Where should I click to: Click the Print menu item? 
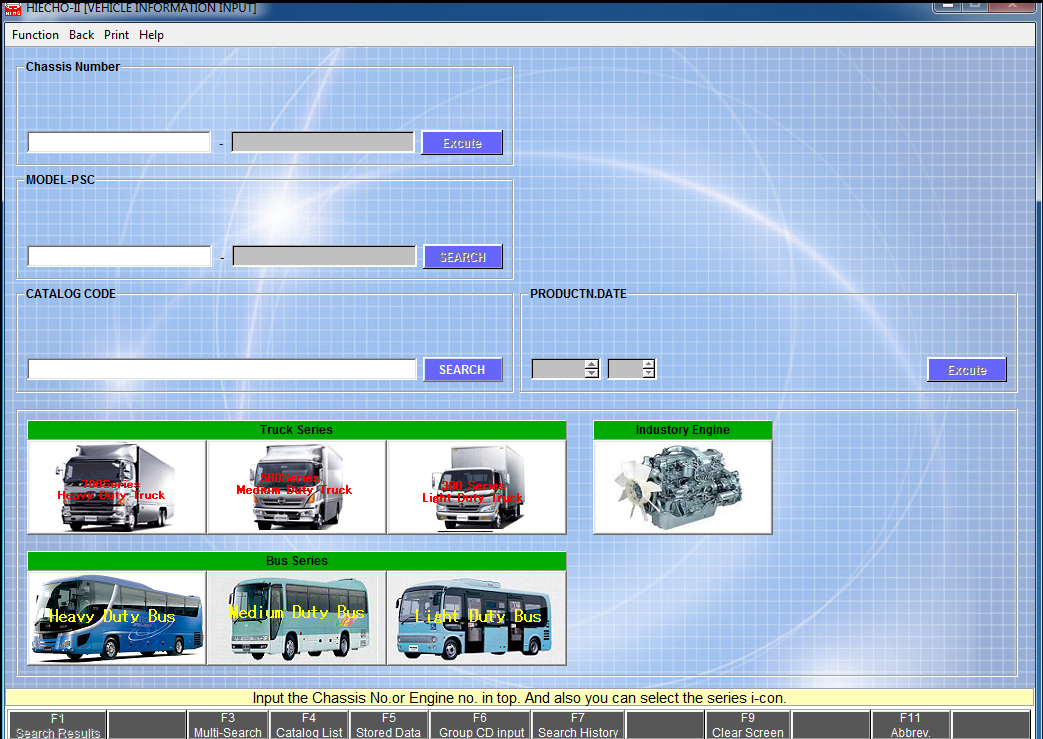[116, 35]
